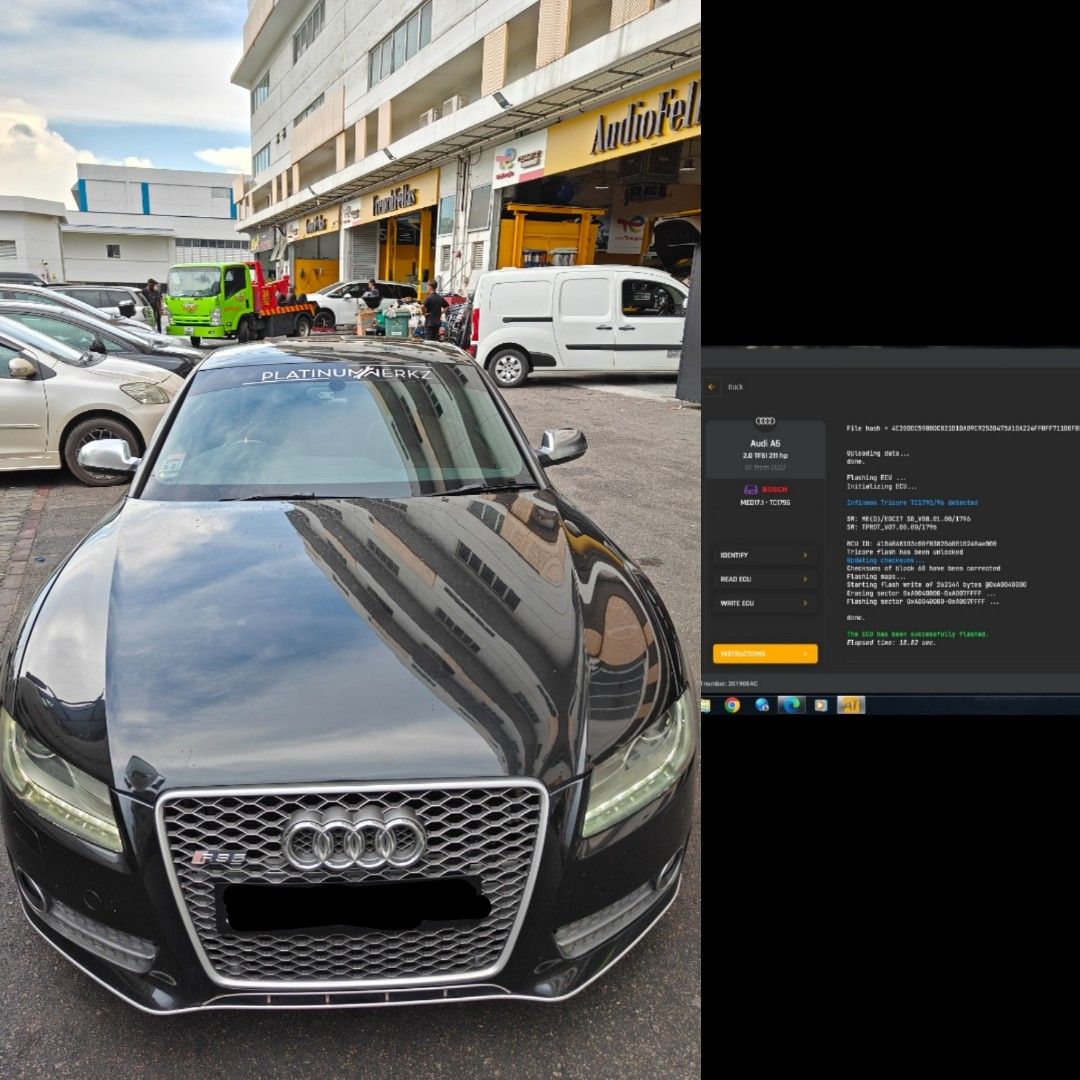The width and height of the screenshot is (1080, 1080).
Task: Click the serial number in status bar
Action: click(x=730, y=684)
